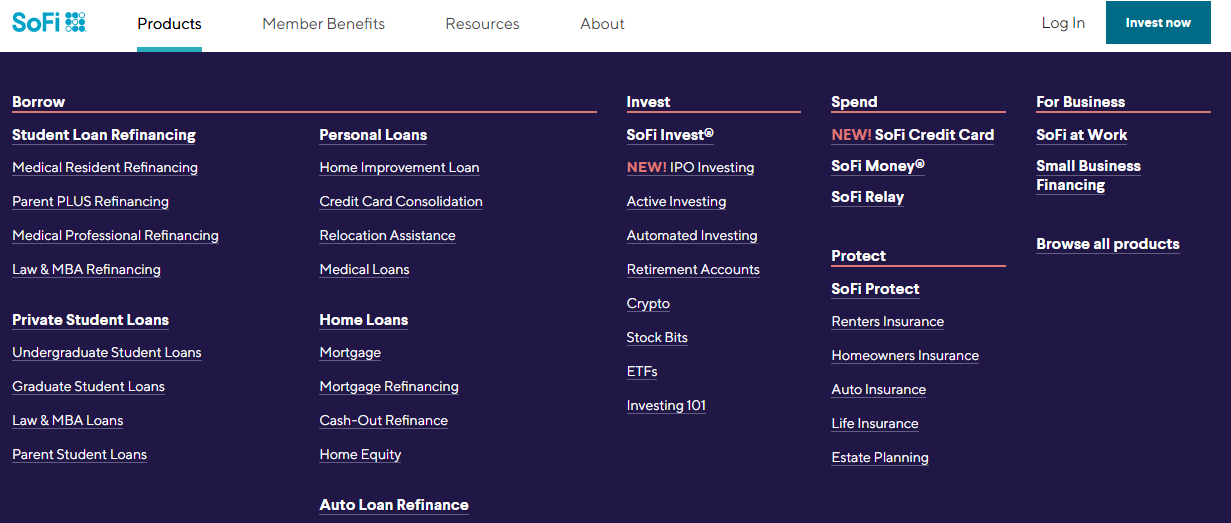Open the Invest section heading
This screenshot has height=523, width=1231.
click(x=648, y=102)
